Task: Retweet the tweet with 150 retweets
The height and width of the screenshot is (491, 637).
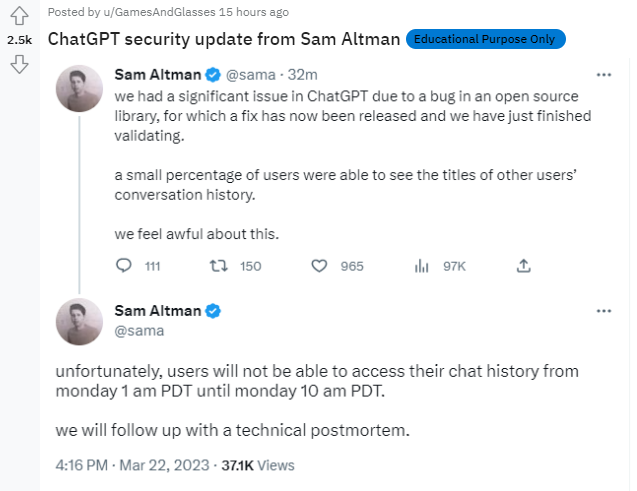Action: pyautogui.click(x=219, y=266)
